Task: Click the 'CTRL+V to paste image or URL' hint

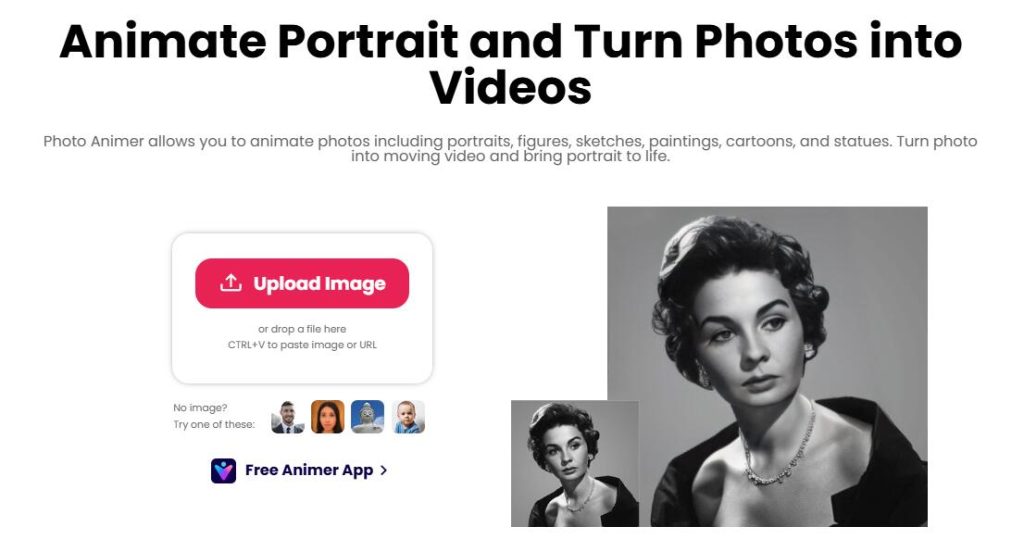Action: 302,344
